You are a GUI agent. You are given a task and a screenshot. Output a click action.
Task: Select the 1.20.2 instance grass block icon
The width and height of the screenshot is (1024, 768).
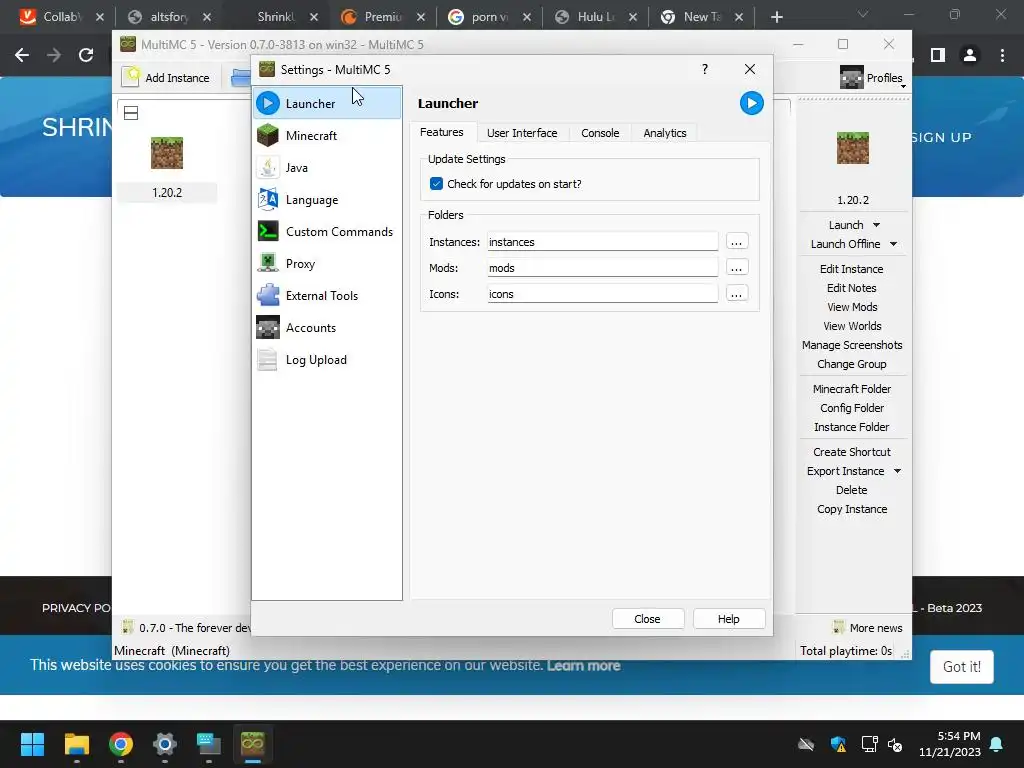167,153
